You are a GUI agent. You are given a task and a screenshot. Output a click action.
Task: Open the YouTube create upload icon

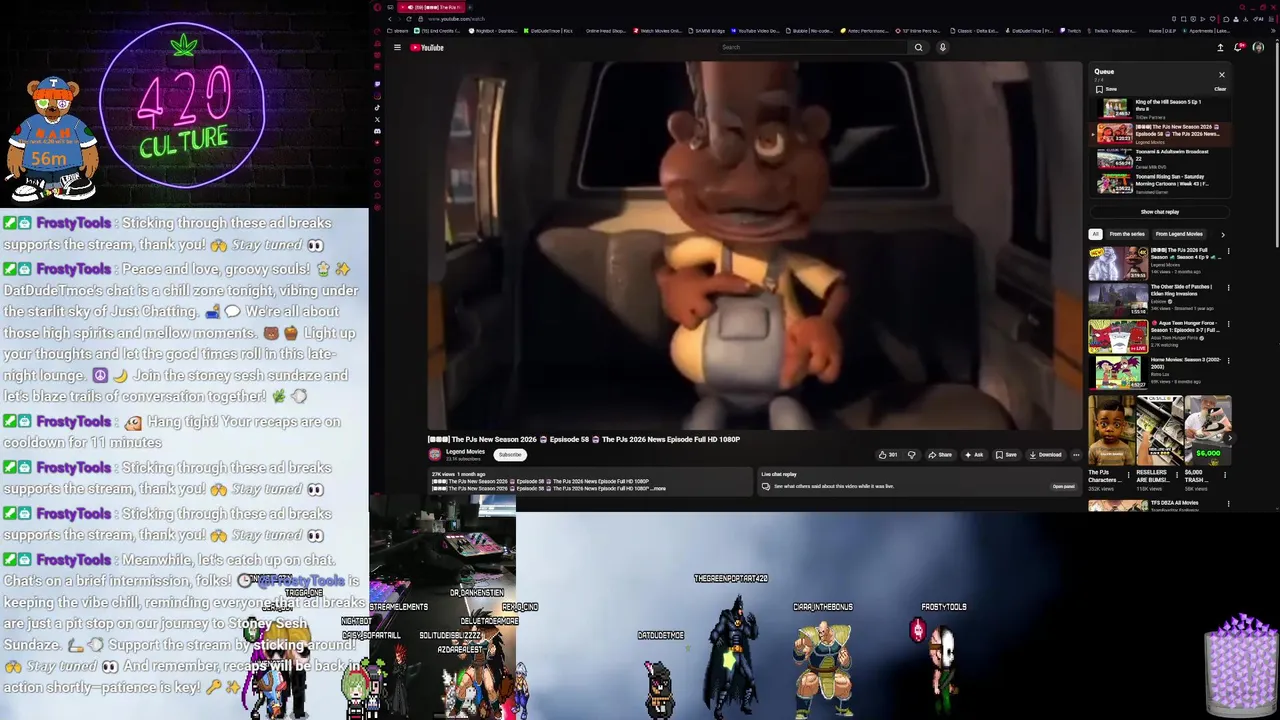1220,47
